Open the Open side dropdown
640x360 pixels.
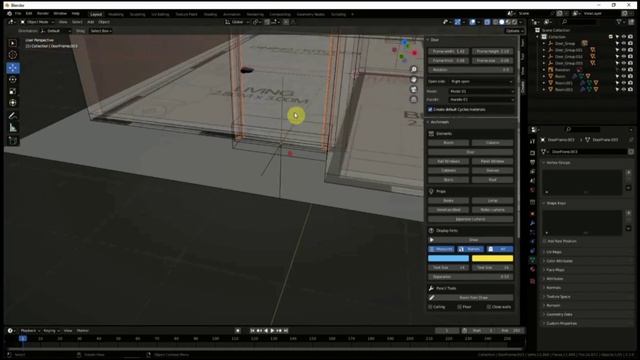coord(481,82)
